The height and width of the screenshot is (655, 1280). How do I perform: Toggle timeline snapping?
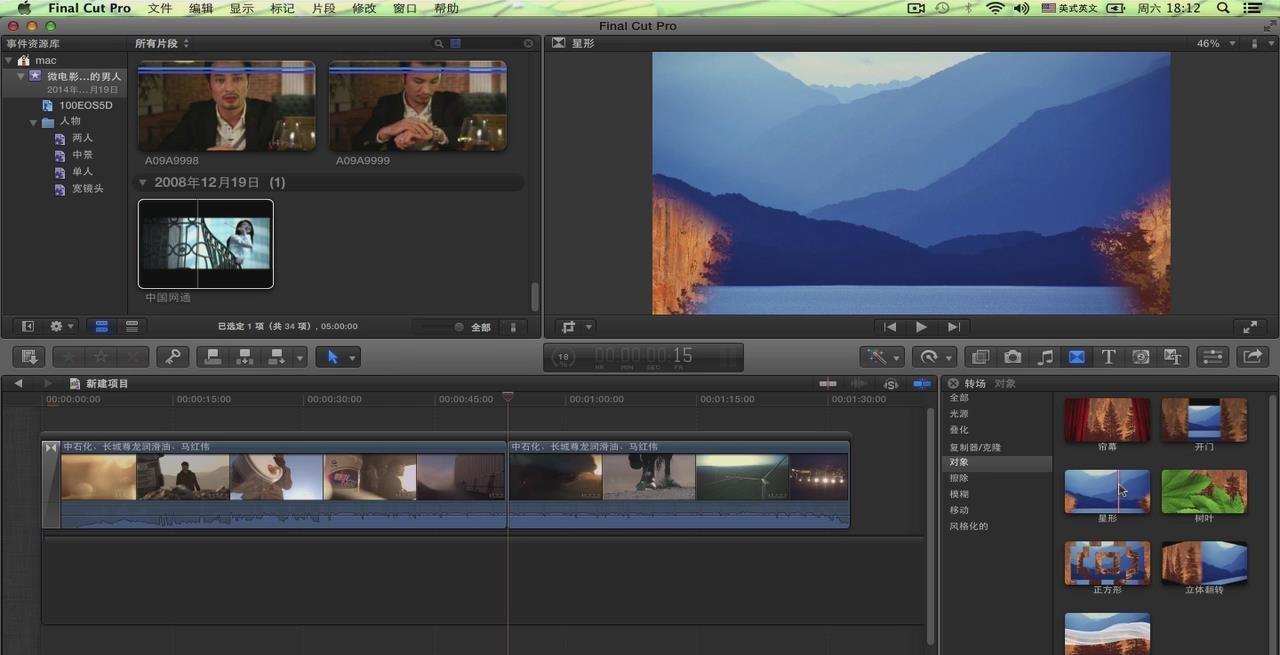pyautogui.click(x=921, y=384)
